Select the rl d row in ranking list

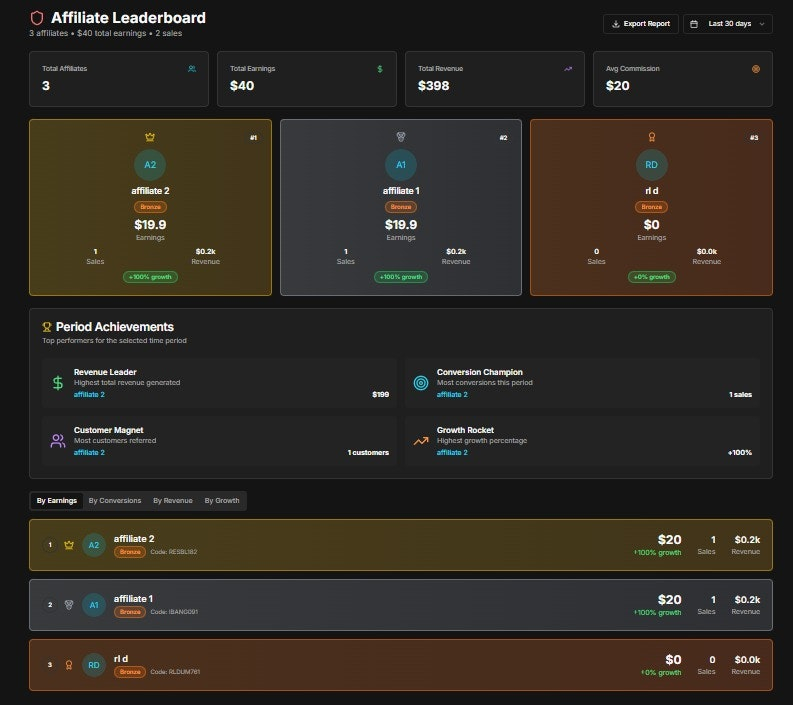[400, 665]
